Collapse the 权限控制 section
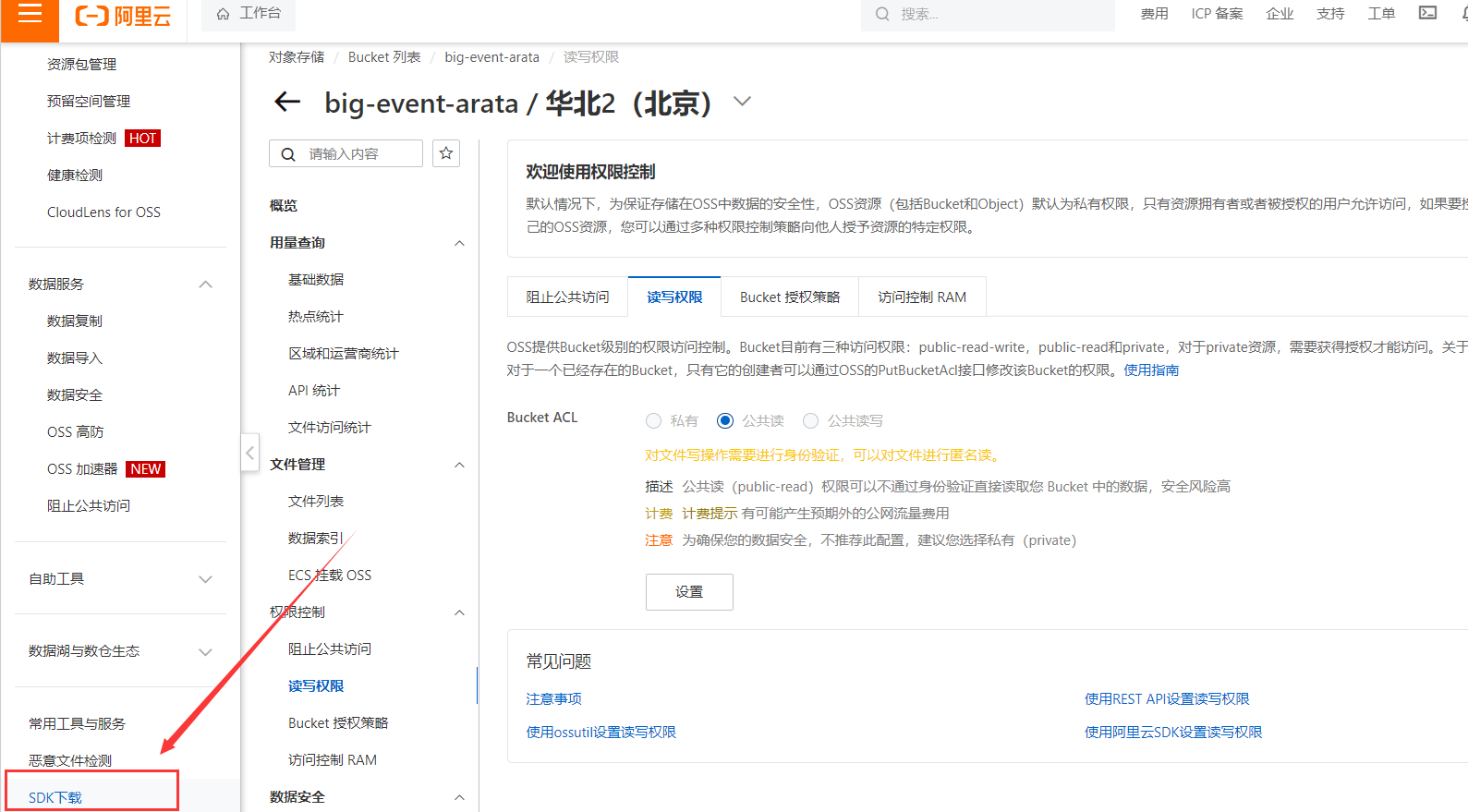 pyautogui.click(x=459, y=612)
